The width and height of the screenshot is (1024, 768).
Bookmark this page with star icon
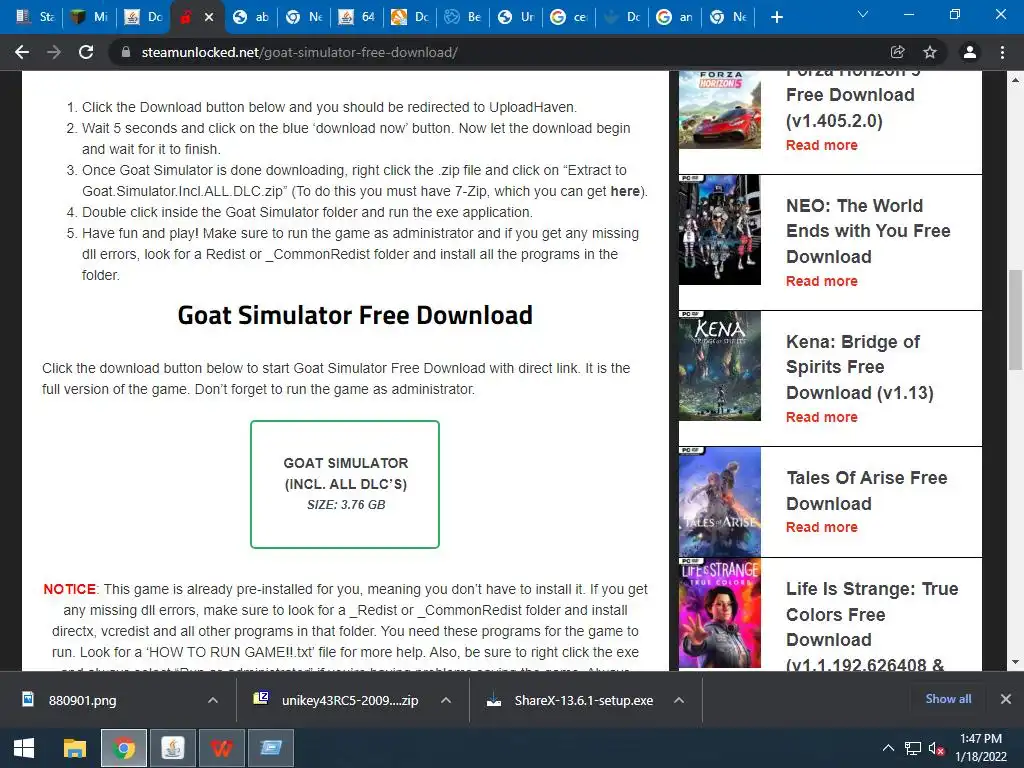929,52
